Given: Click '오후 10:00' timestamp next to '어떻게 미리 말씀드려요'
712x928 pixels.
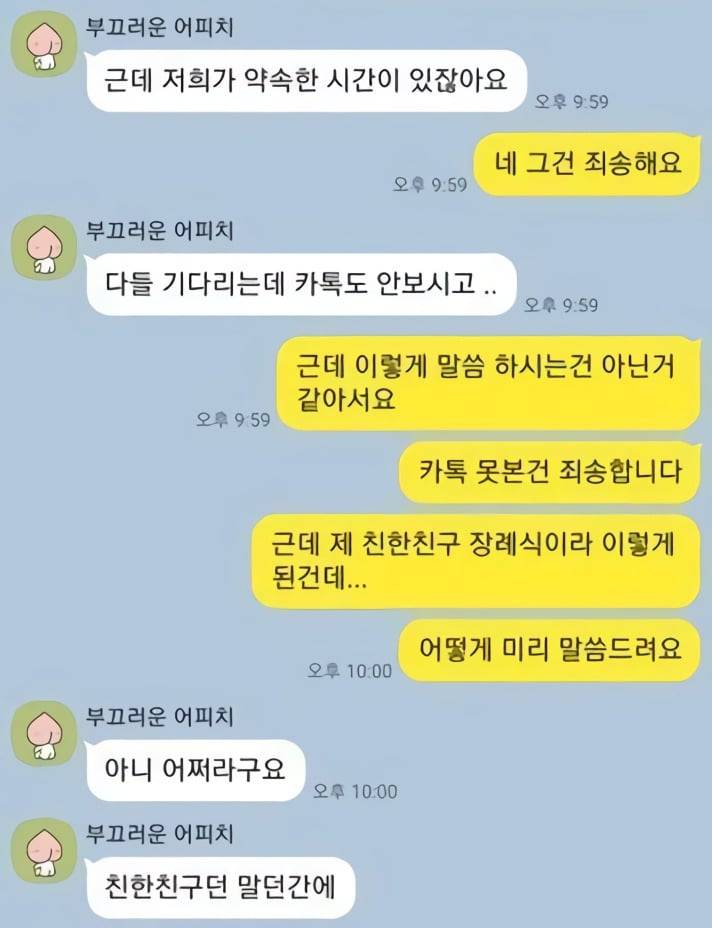Looking at the screenshot, I should [x=350, y=671].
